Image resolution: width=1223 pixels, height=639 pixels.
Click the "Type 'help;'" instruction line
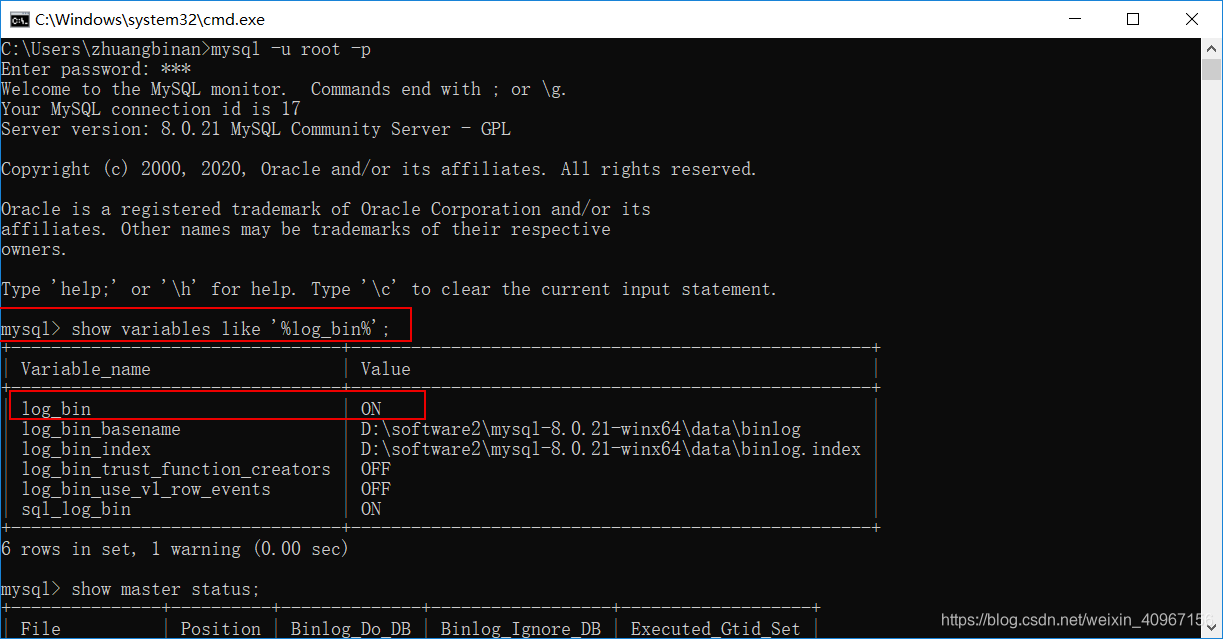pos(389,289)
